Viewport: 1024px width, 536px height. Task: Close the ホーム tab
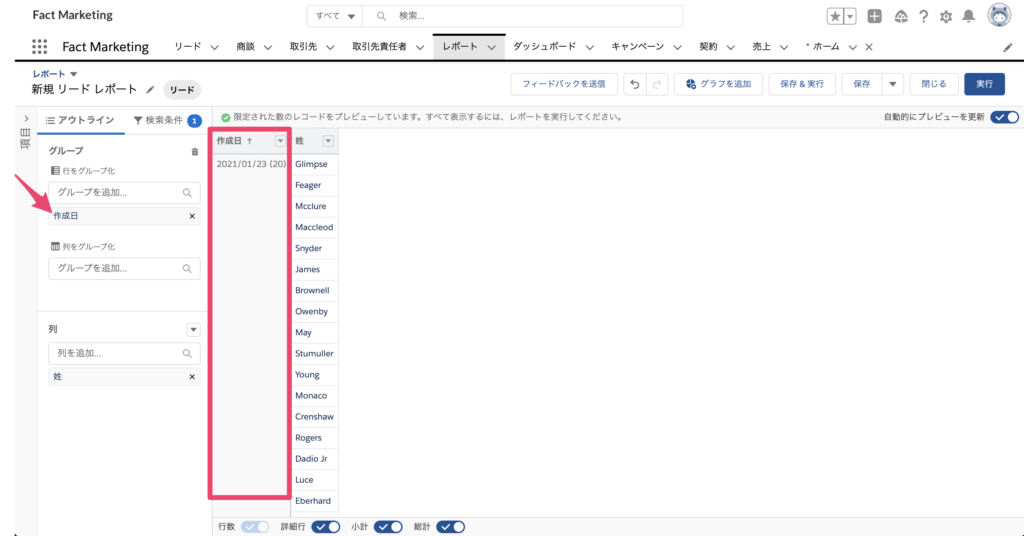869,47
